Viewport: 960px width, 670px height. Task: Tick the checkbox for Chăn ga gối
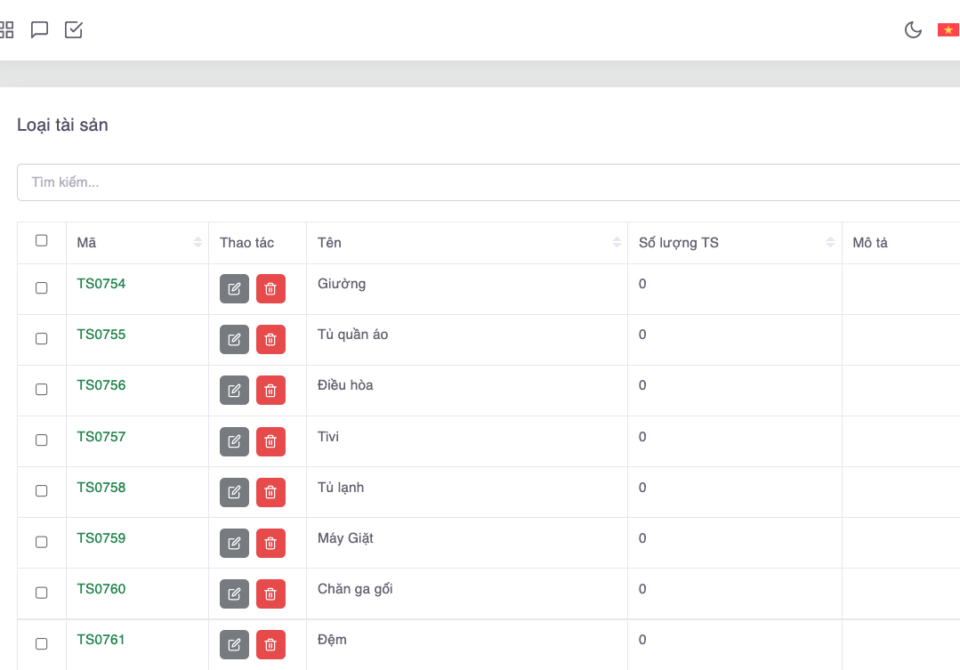click(x=41, y=593)
